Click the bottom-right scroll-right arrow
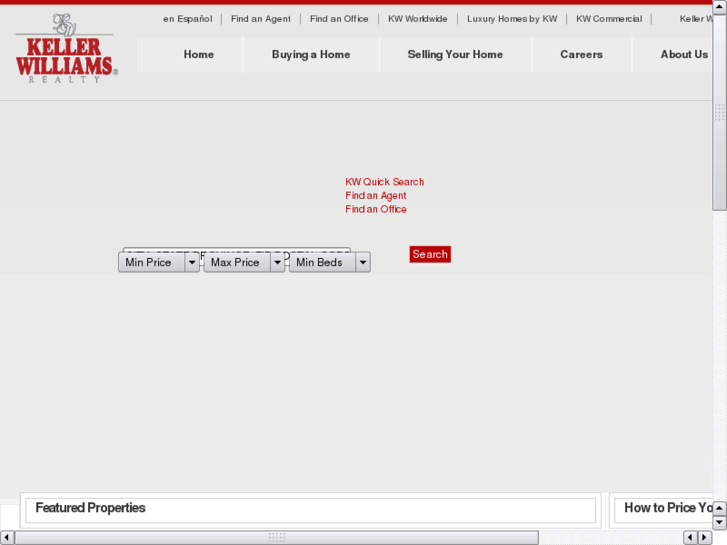This screenshot has height=545, width=727. click(705, 538)
